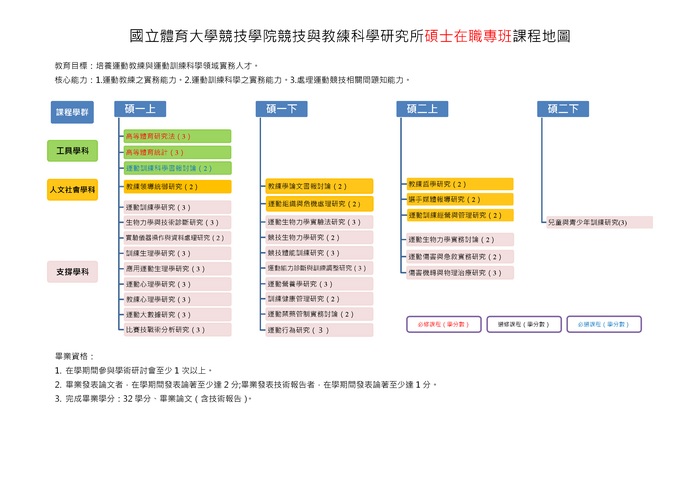The width and height of the screenshot is (700, 495).
Task: Click the red 必修課程 legend box
Action: point(443,324)
